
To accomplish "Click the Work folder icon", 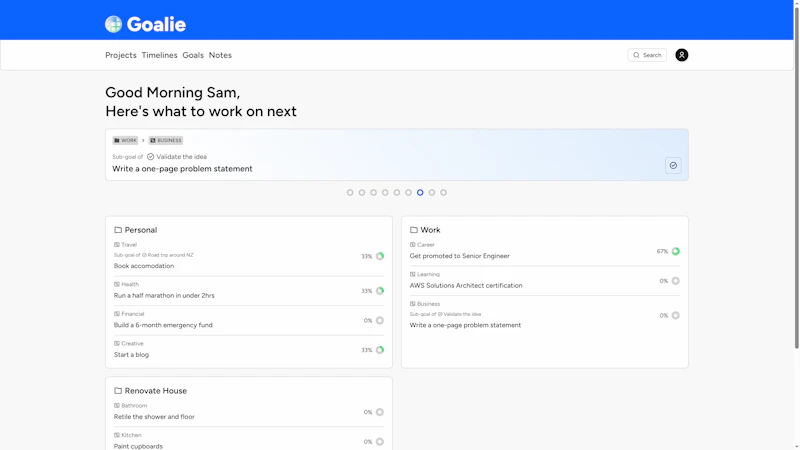I will tap(414, 230).
